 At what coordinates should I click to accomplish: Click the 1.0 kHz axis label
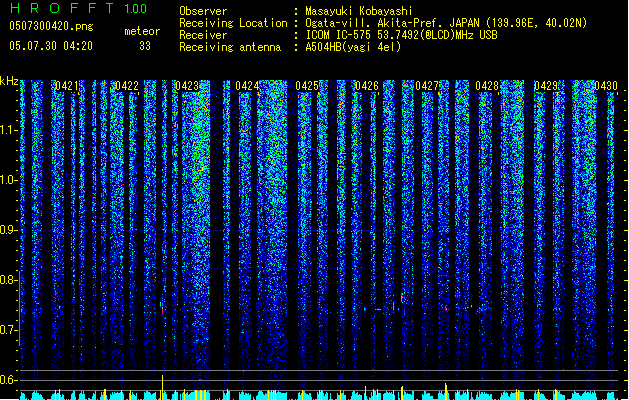coord(8,180)
